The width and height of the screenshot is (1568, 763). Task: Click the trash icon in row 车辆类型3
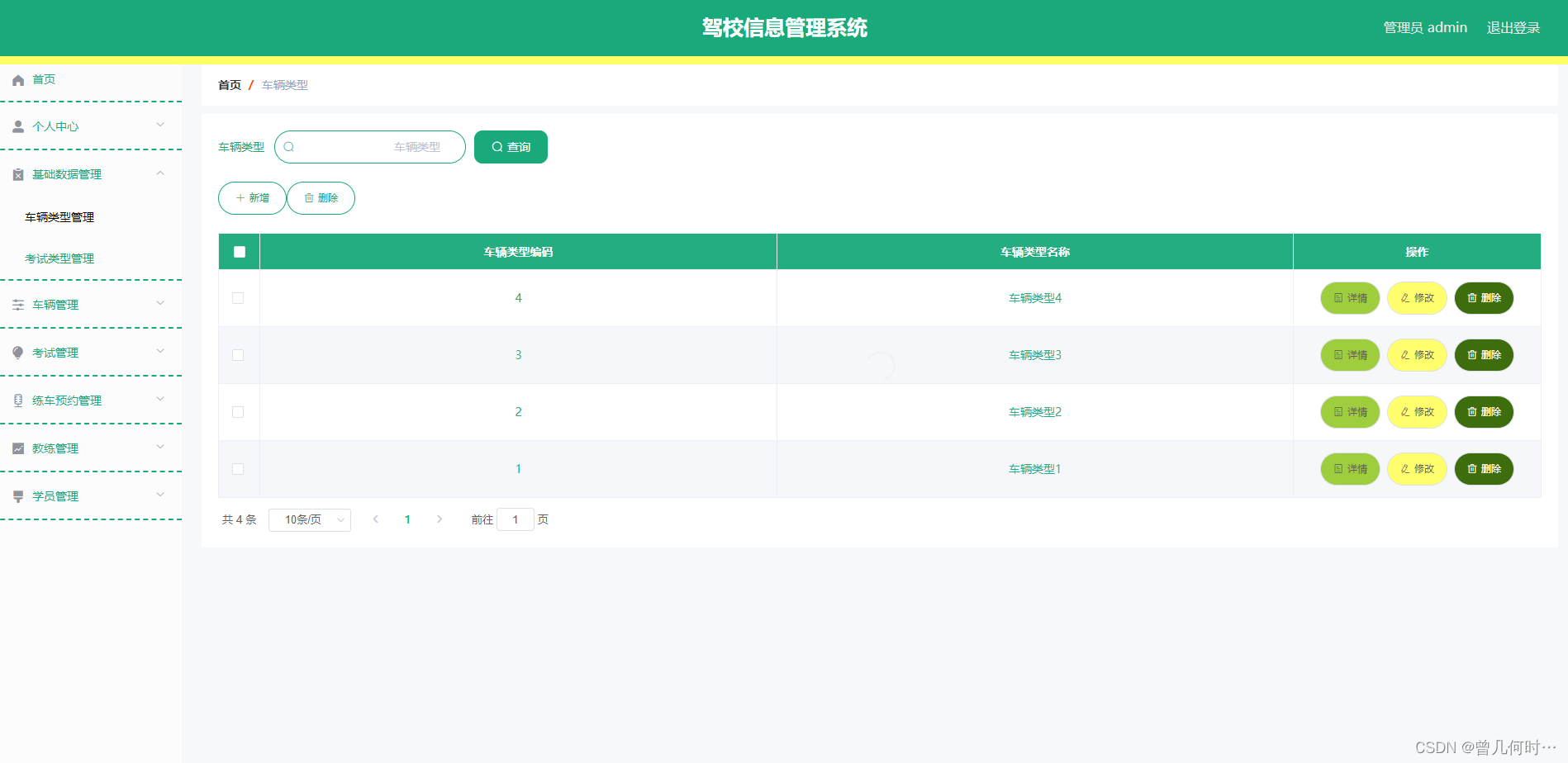tap(1472, 355)
